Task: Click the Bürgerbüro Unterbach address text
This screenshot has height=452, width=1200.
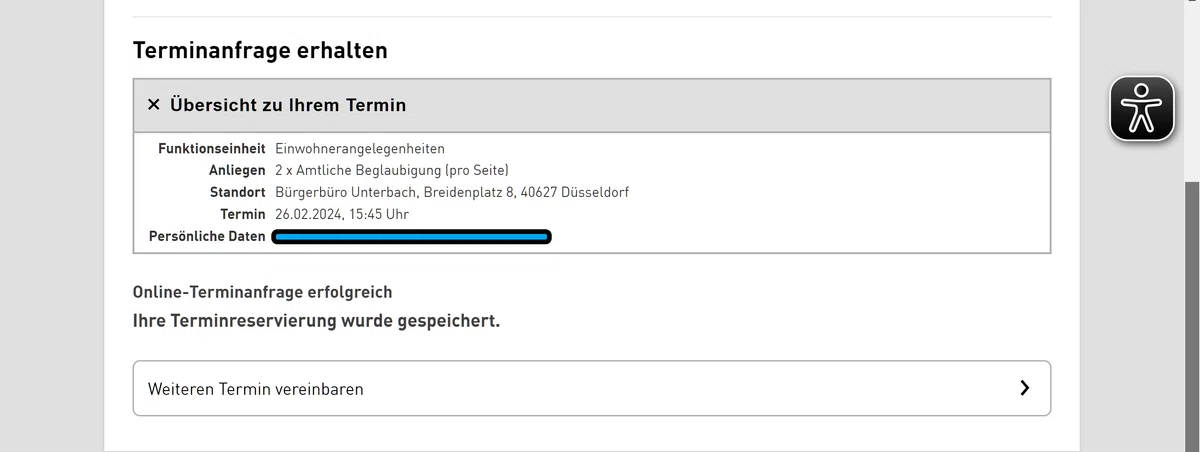Action: [452, 192]
